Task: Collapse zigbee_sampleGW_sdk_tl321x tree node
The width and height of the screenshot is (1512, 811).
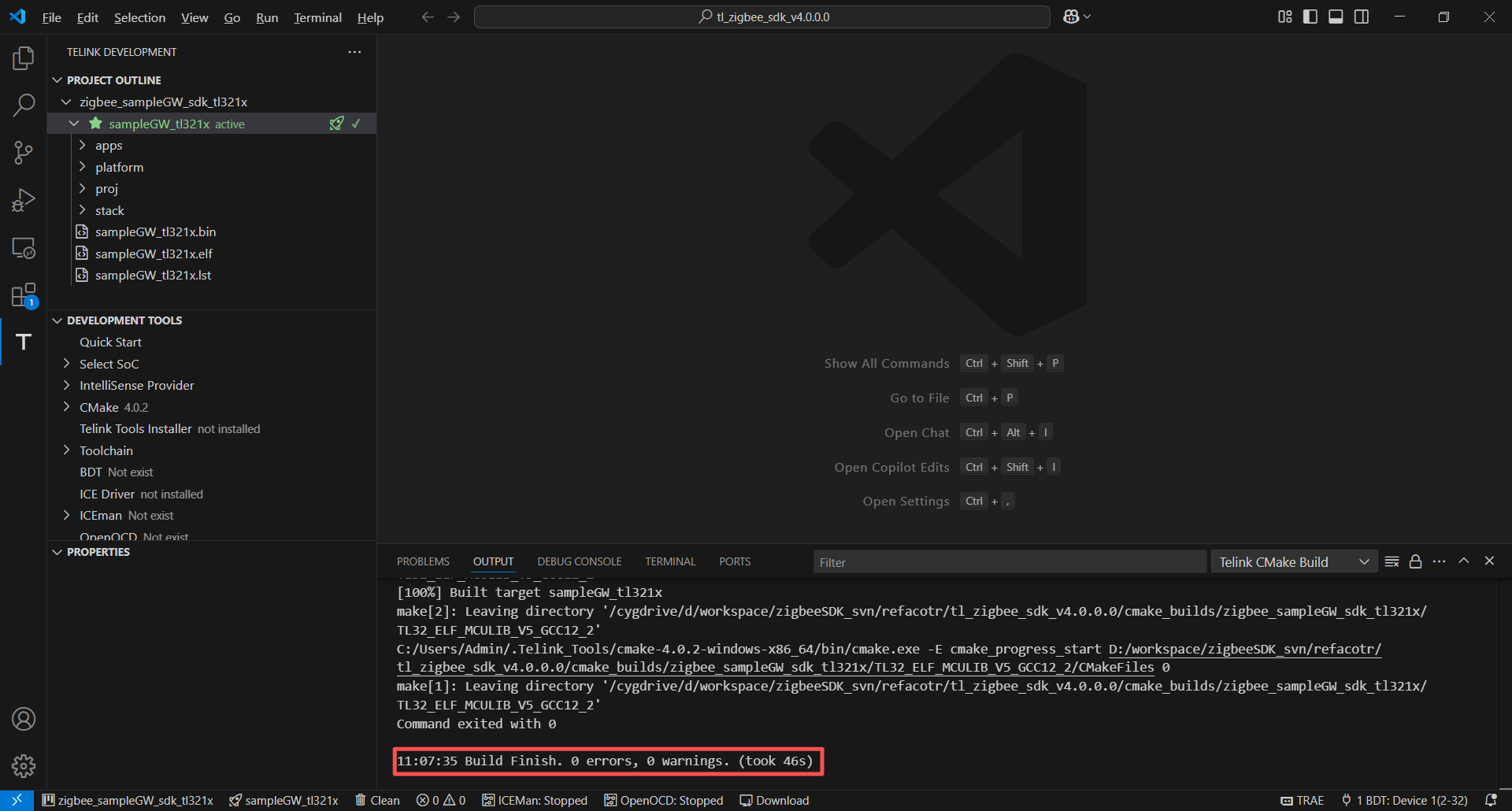Action: pyautogui.click(x=66, y=102)
